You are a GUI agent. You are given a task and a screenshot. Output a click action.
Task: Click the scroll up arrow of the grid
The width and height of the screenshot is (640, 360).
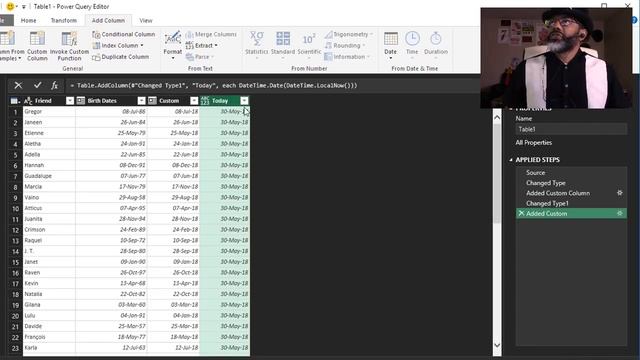pyautogui.click(x=497, y=118)
